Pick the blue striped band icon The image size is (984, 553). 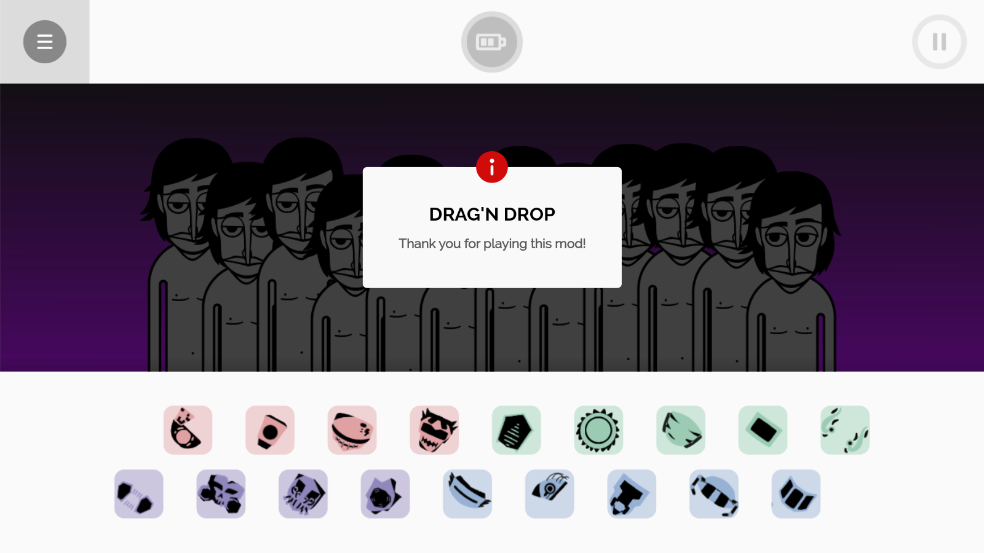(714, 494)
